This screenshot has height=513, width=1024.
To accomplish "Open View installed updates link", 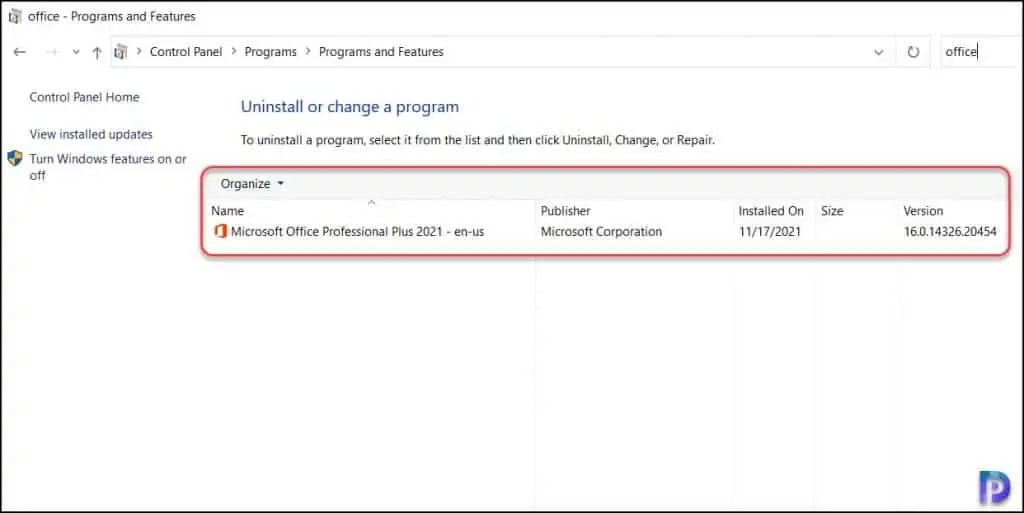I will pos(91,134).
